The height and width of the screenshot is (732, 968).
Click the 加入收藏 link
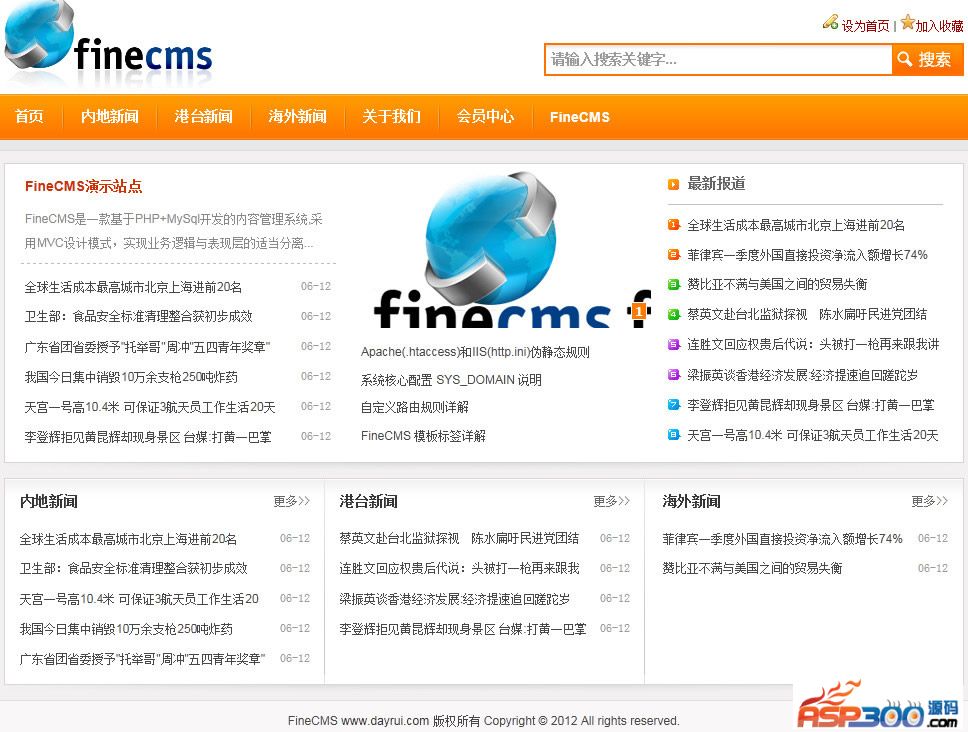click(x=939, y=26)
